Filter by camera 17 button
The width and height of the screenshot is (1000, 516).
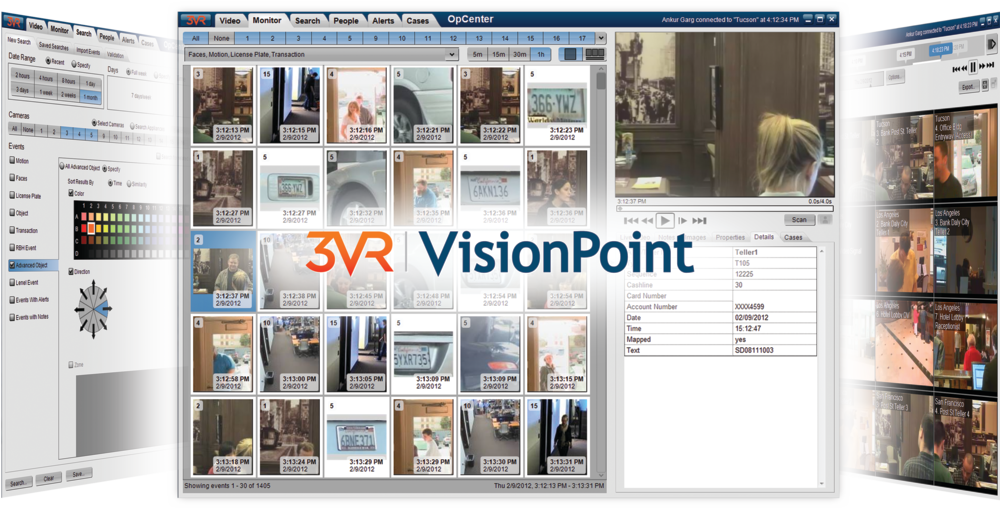tap(582, 38)
